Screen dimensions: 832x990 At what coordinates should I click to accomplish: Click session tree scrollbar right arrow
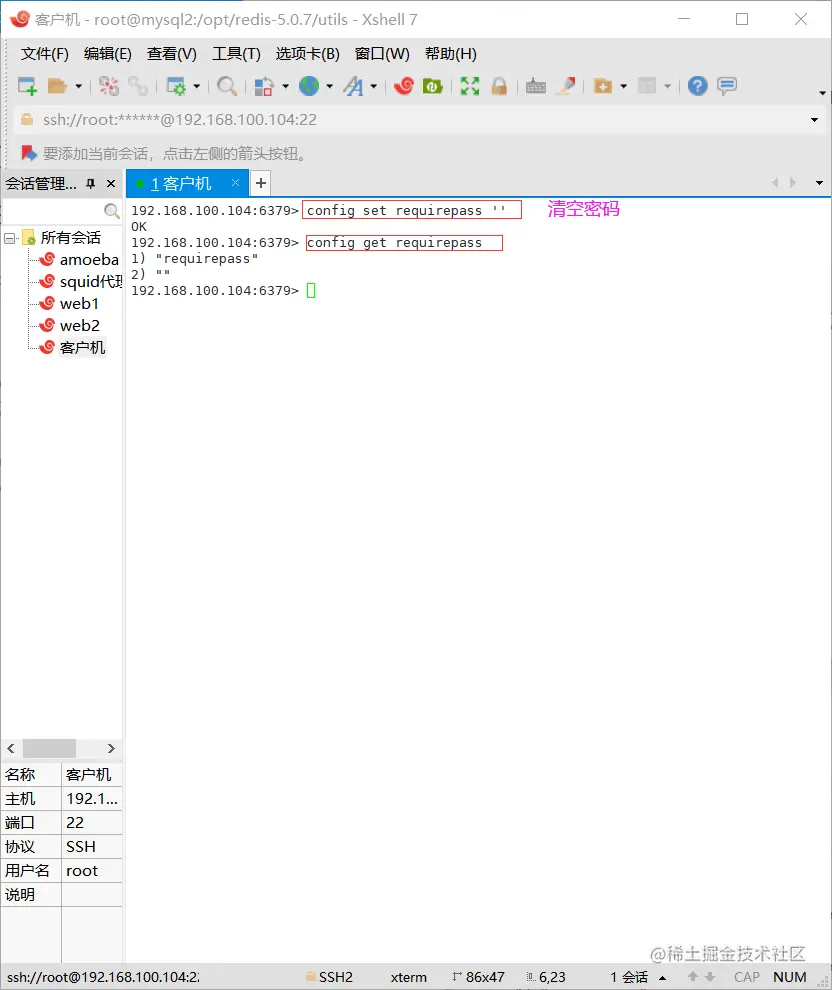point(111,748)
